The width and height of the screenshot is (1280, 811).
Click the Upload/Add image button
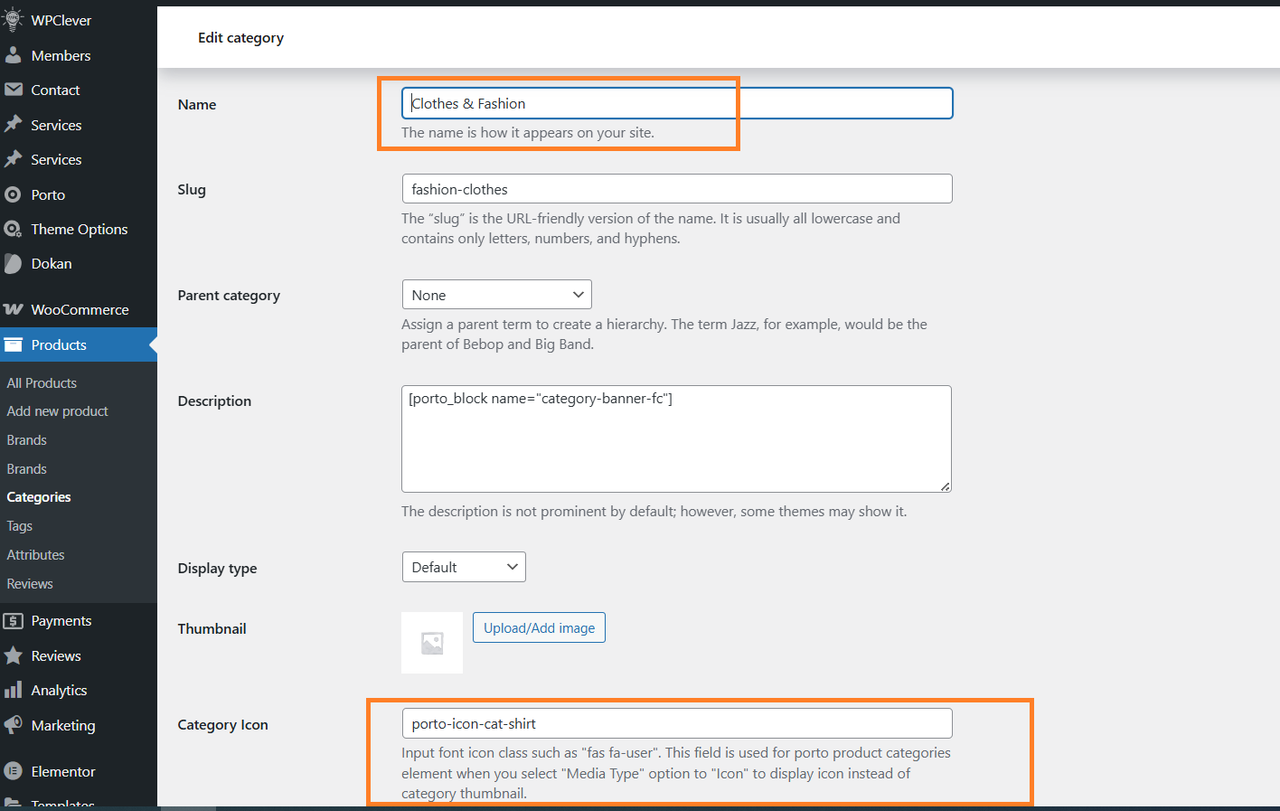coord(539,628)
